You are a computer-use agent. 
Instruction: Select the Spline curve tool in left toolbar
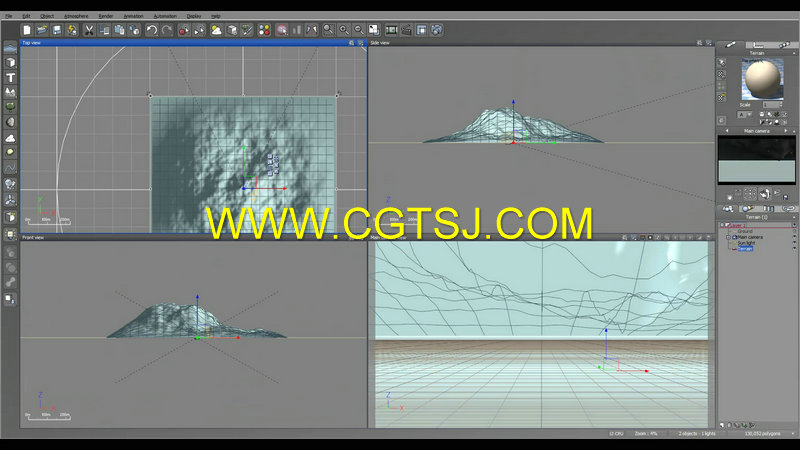coord(10,167)
